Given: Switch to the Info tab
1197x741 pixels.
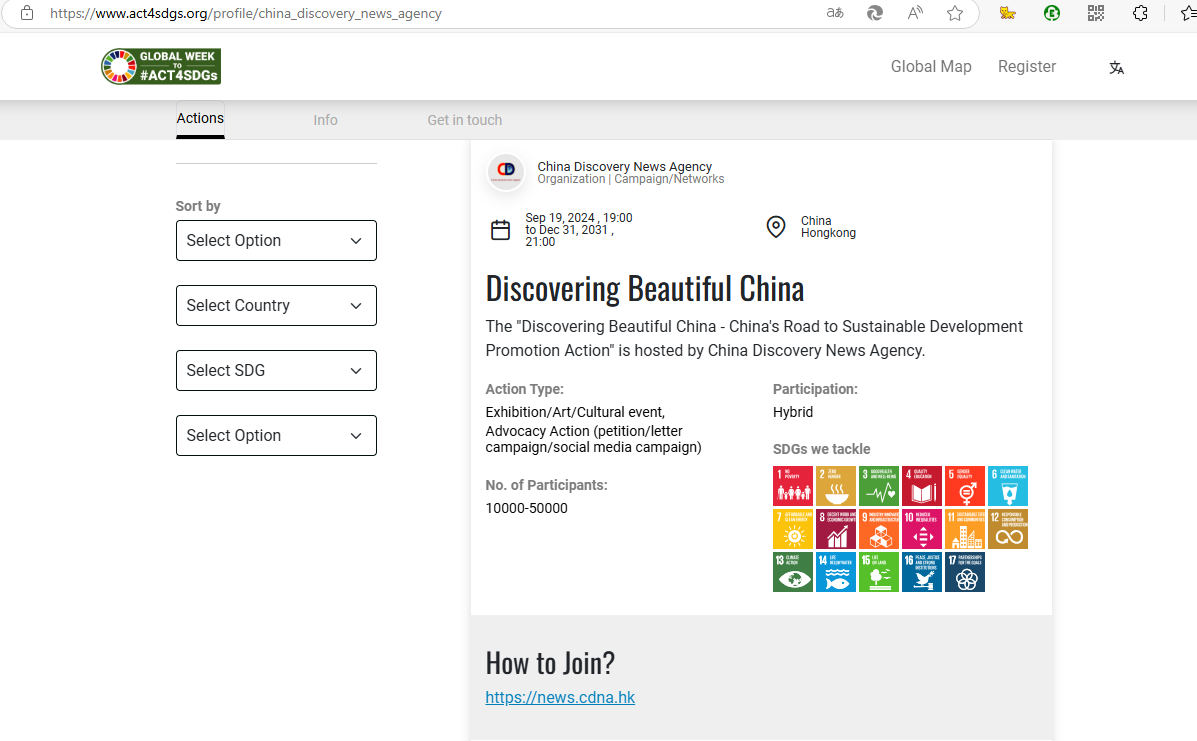Looking at the screenshot, I should pos(325,120).
